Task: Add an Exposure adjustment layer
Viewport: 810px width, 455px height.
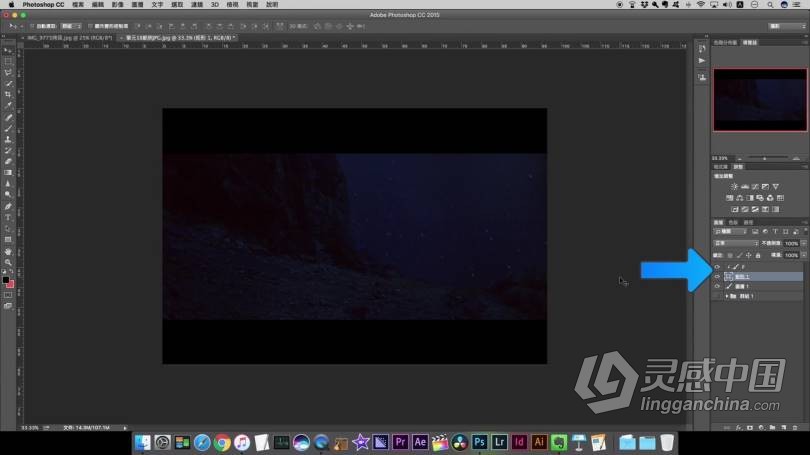Action: click(765, 186)
